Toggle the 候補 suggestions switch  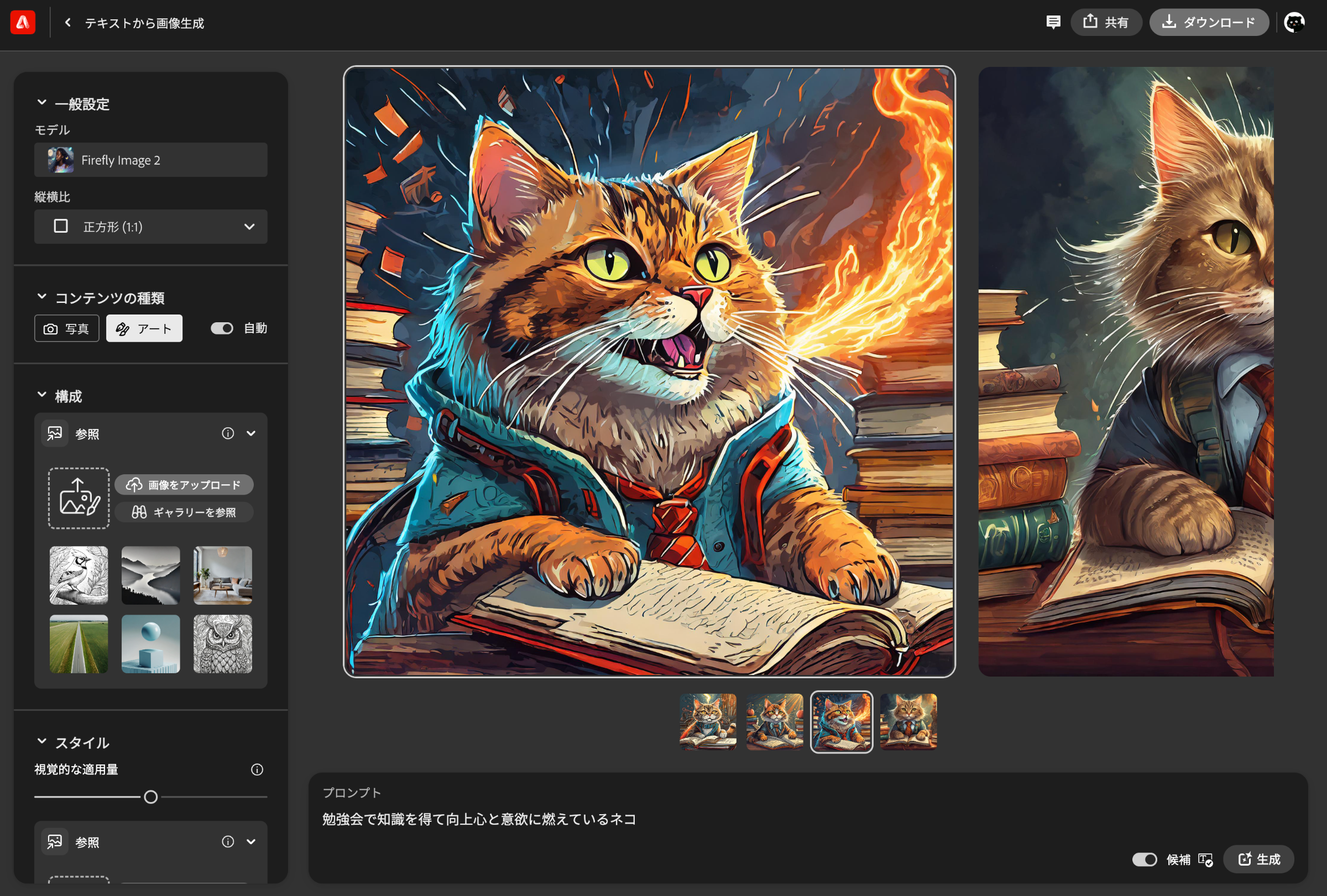click(1145, 860)
